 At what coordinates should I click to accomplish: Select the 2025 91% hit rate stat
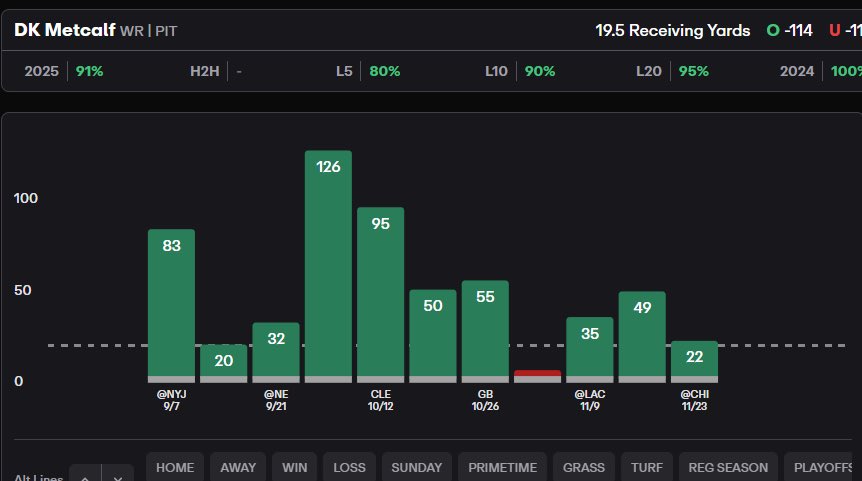click(x=64, y=71)
